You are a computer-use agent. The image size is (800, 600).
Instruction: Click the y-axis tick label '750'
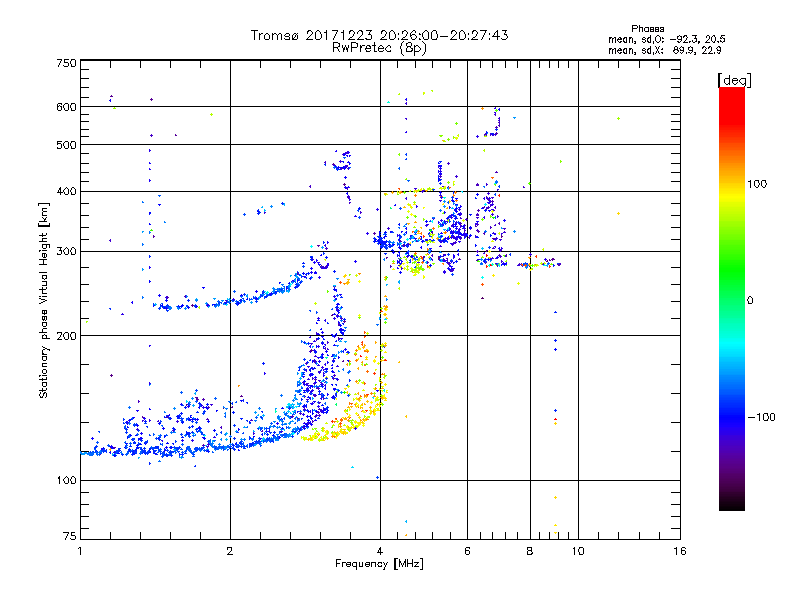pyautogui.click(x=66, y=63)
